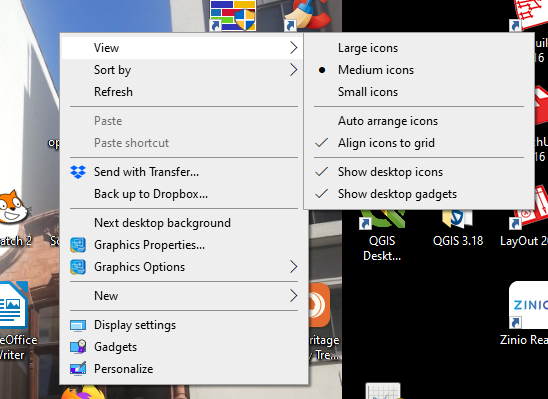Image resolution: width=548 pixels, height=399 pixels.
Task: Click the Display settings monitor icon
Action: (x=78, y=325)
